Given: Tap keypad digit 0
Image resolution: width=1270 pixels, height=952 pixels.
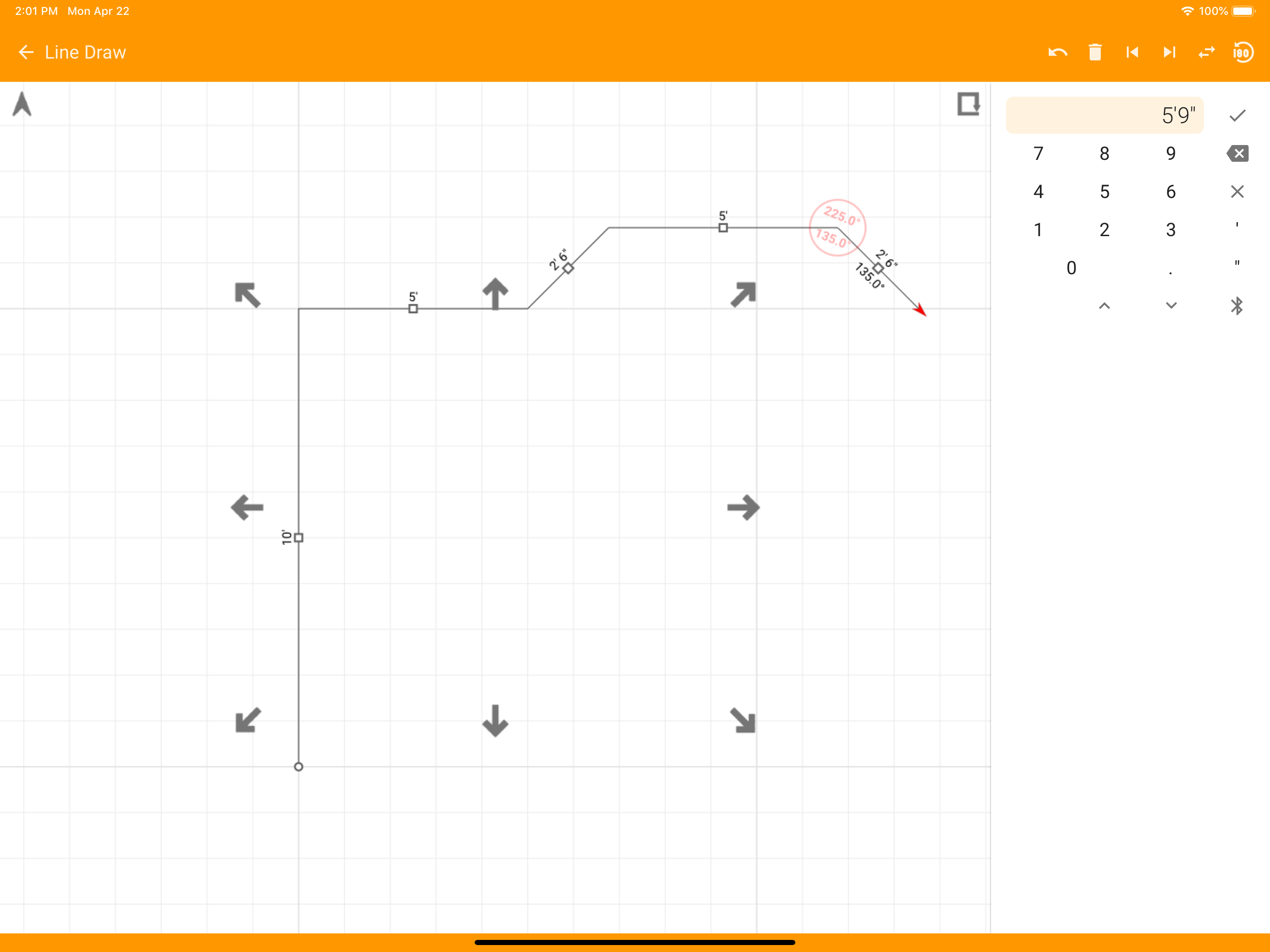Looking at the screenshot, I should click(x=1072, y=268).
